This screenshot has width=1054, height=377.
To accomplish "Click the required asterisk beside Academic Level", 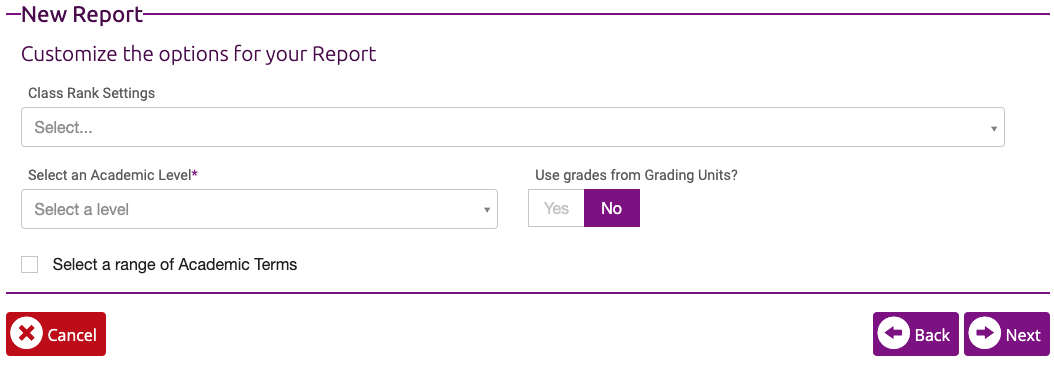I will tap(195, 174).
